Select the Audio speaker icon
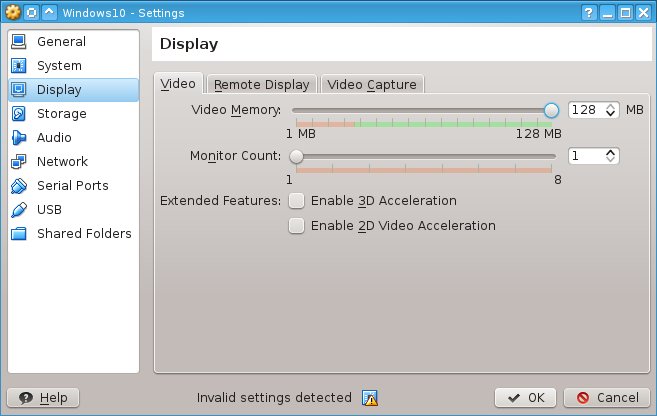This screenshot has height=416, width=657. click(x=19, y=137)
